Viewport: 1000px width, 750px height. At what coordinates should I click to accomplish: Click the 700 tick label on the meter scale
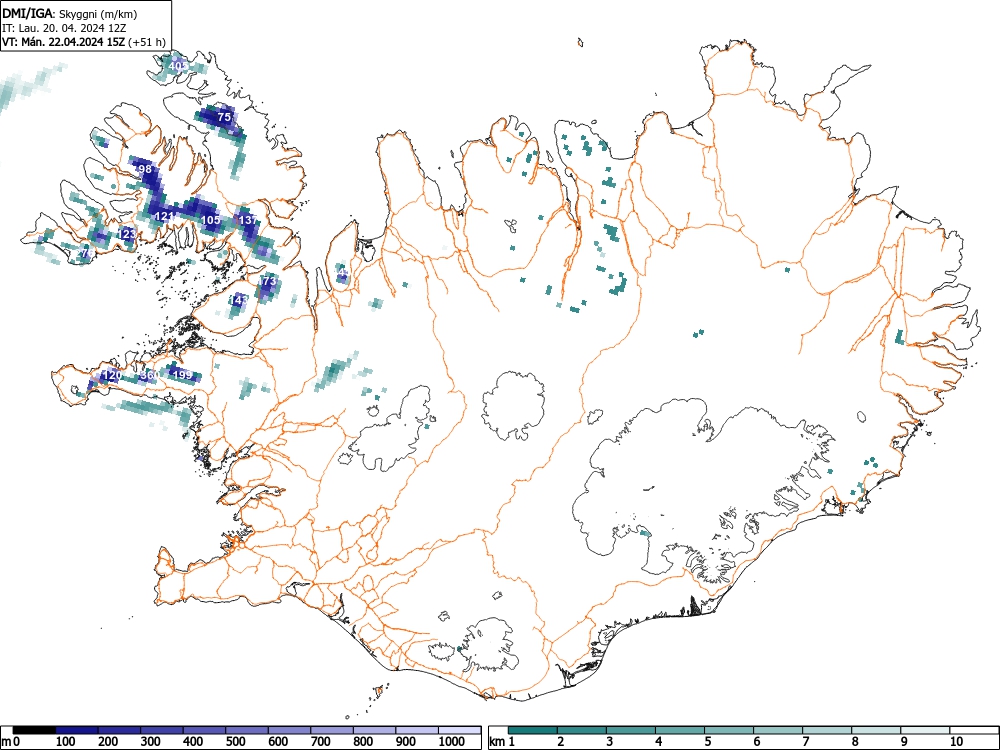(321, 742)
